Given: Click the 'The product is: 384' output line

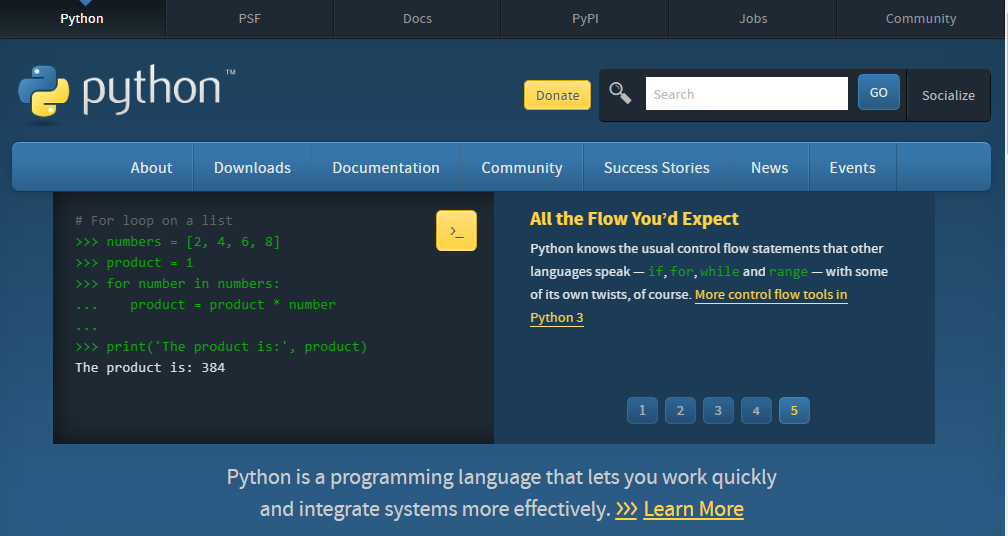Looking at the screenshot, I should coord(150,368).
